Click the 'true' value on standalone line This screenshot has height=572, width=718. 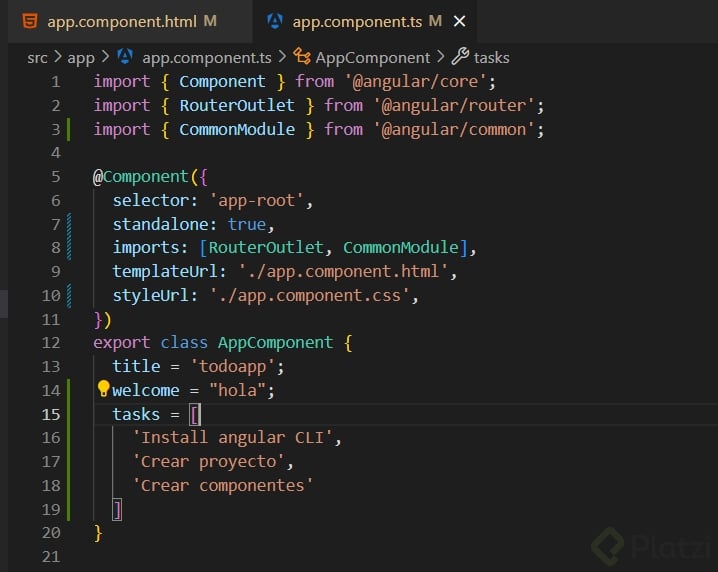pos(247,224)
